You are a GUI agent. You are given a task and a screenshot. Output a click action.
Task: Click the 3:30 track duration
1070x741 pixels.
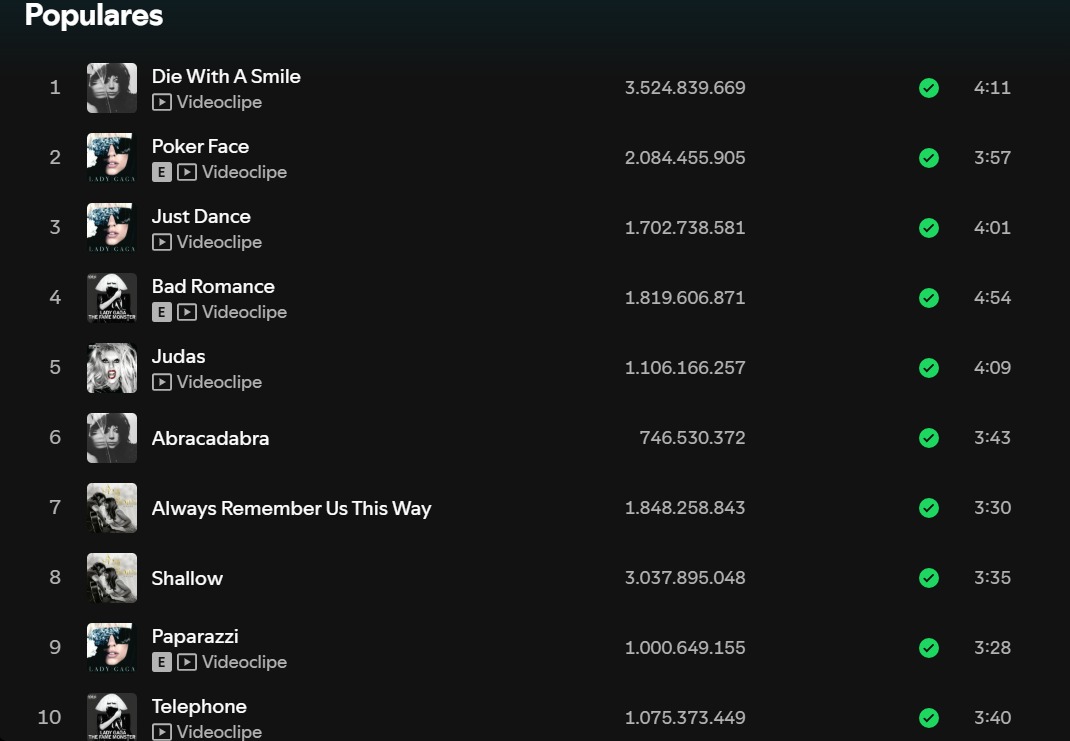tap(992, 508)
